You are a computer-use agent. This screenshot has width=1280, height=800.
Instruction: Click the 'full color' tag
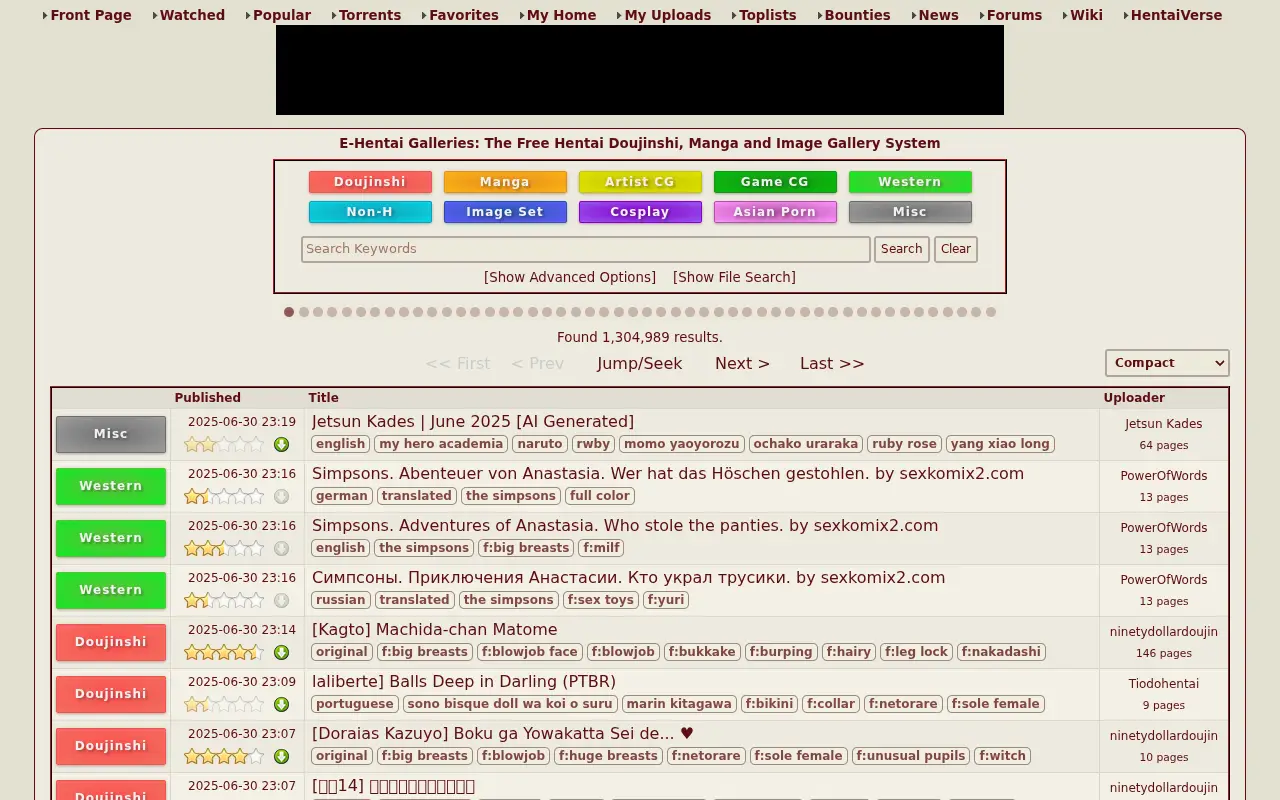[600, 496]
